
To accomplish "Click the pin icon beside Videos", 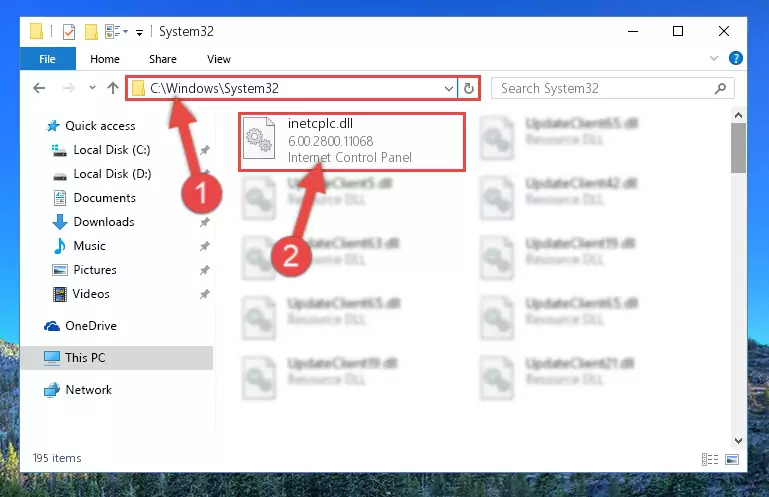I will pos(205,294).
